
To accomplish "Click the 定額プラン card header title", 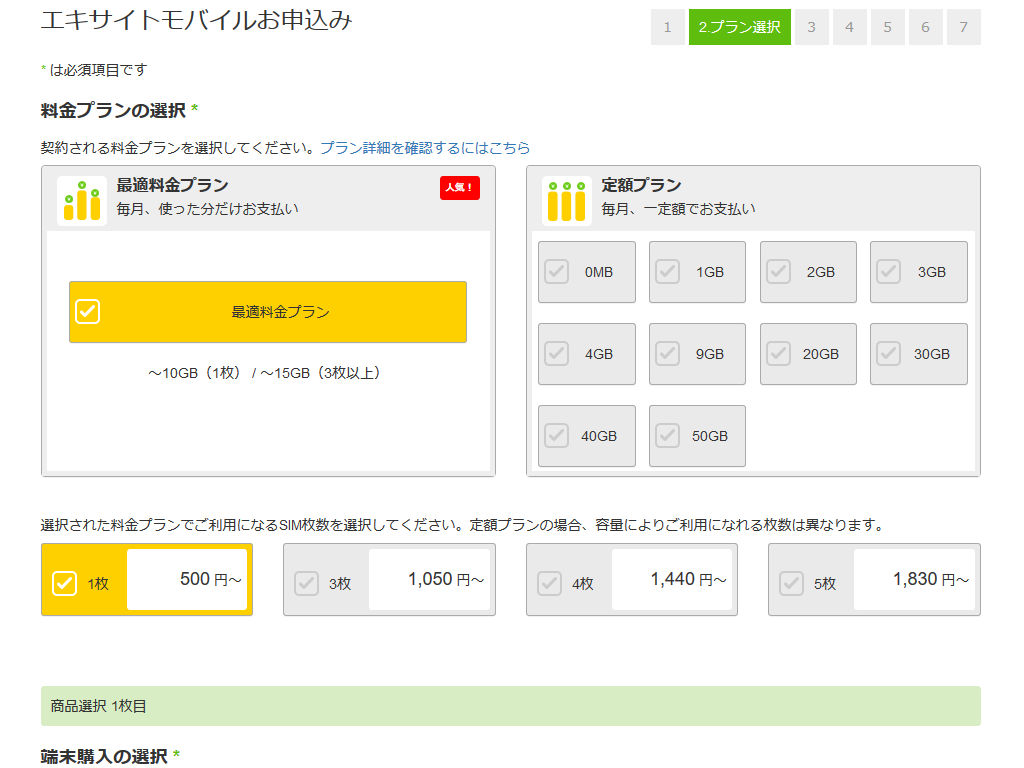I will point(641,185).
